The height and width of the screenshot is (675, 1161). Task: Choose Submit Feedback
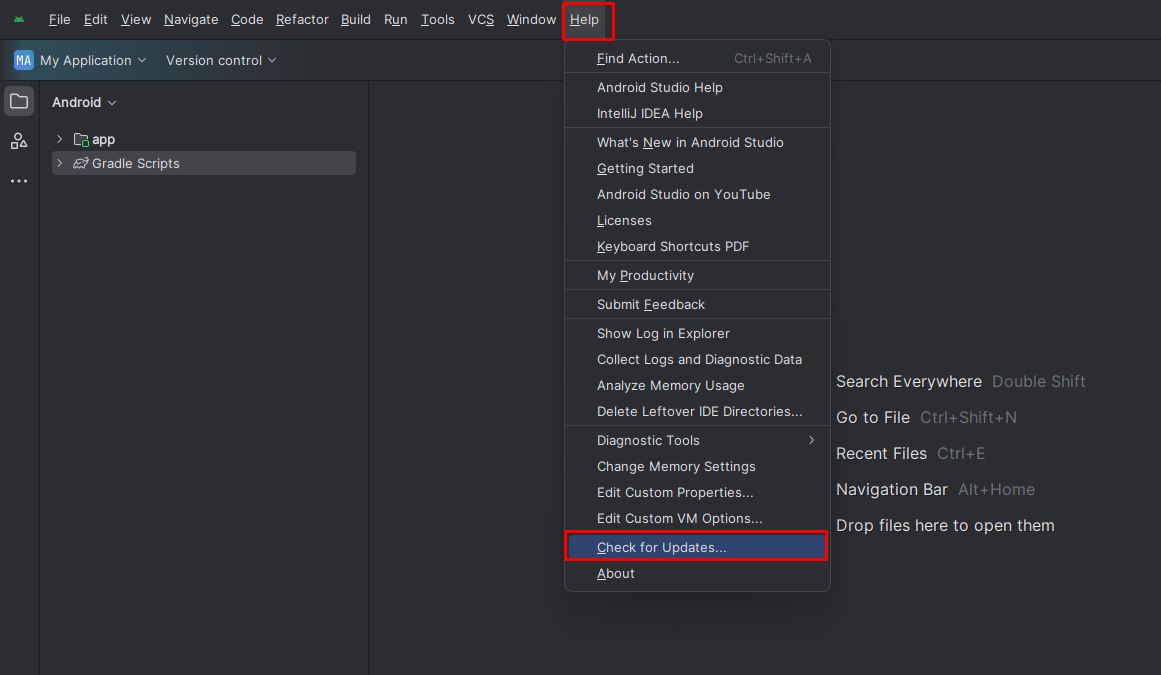coord(697,304)
